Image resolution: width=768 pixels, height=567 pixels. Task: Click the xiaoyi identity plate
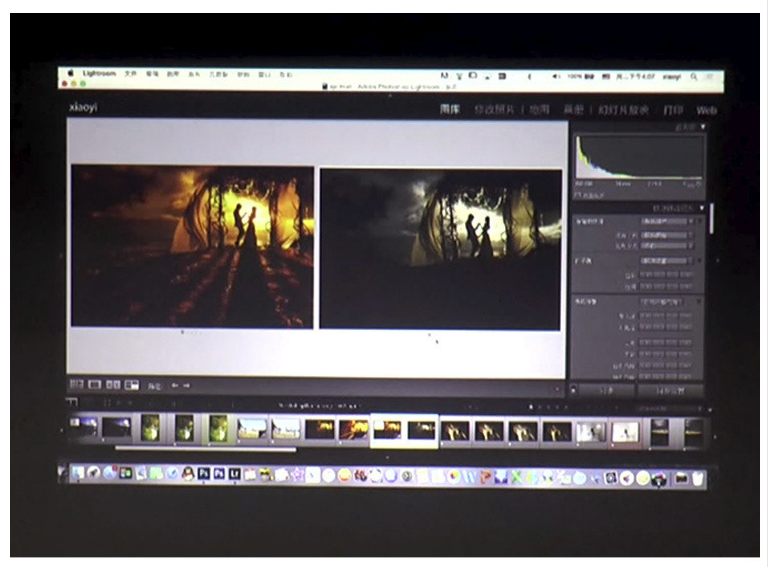[x=83, y=107]
